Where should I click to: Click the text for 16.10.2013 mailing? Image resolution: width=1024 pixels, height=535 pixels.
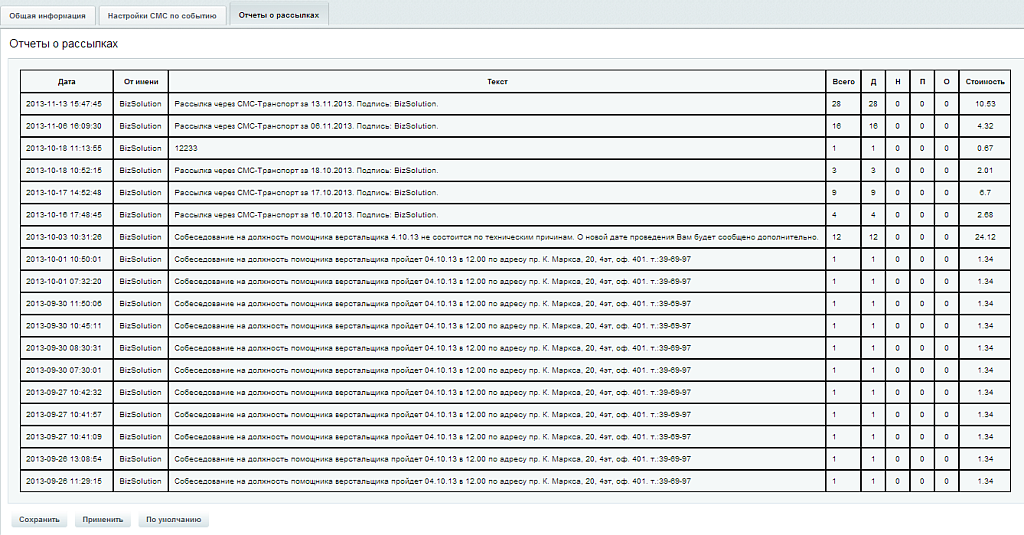(x=306, y=215)
